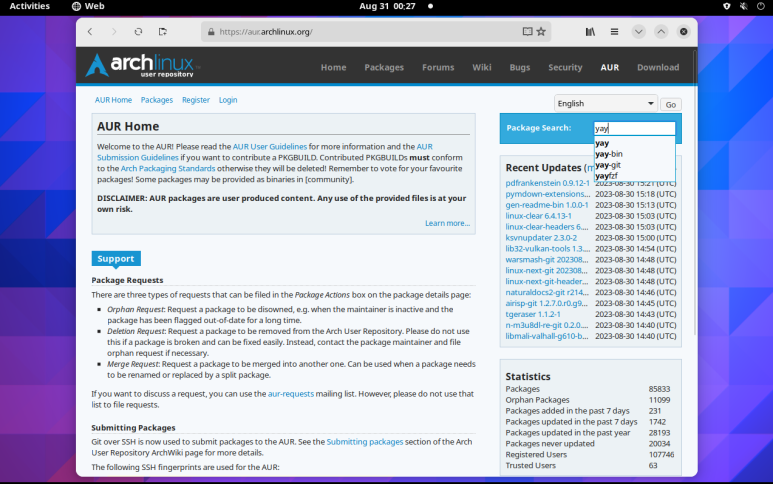Open the Submitting packages wiki link
773x484 pixels.
pos(365,442)
